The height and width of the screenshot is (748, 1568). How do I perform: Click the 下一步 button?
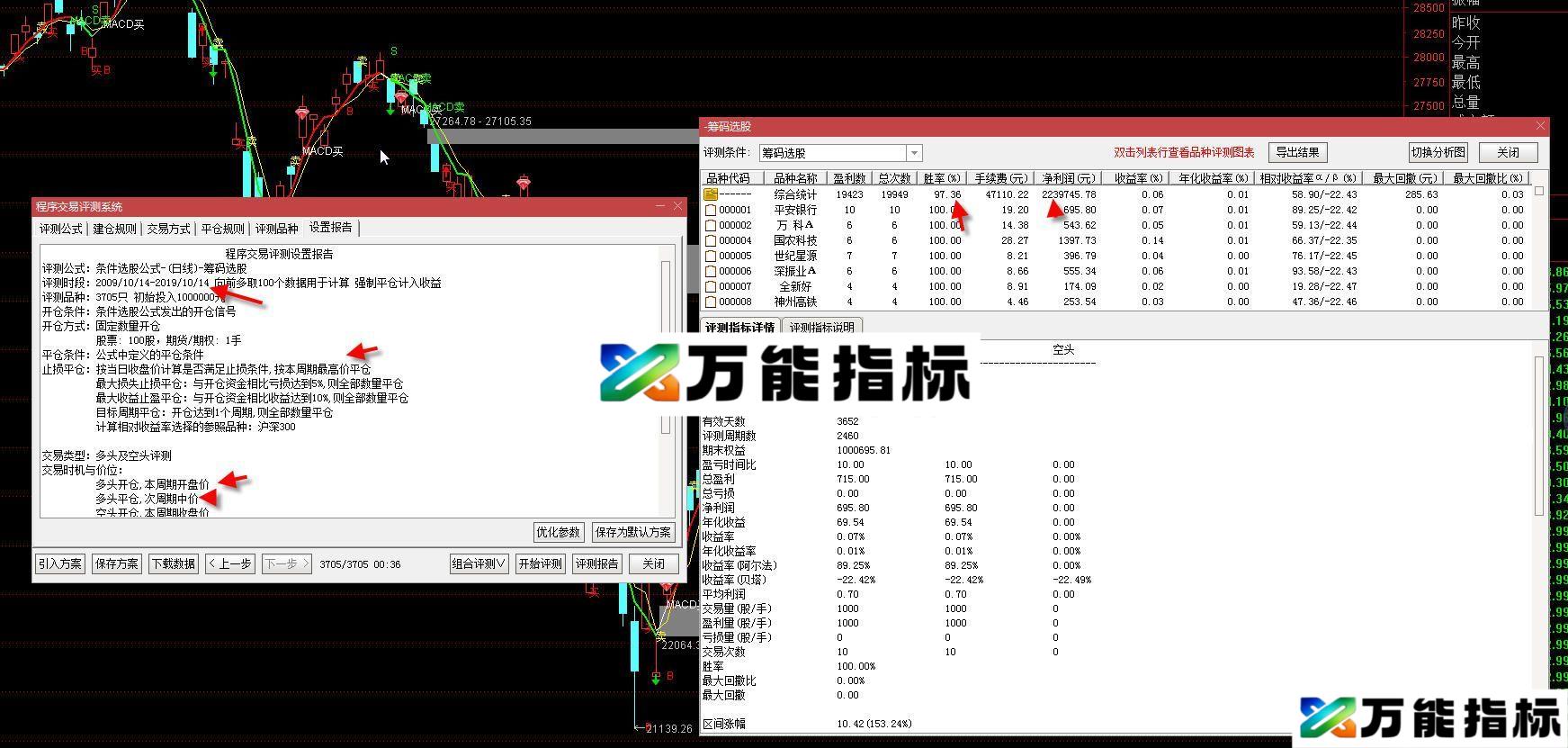287,563
